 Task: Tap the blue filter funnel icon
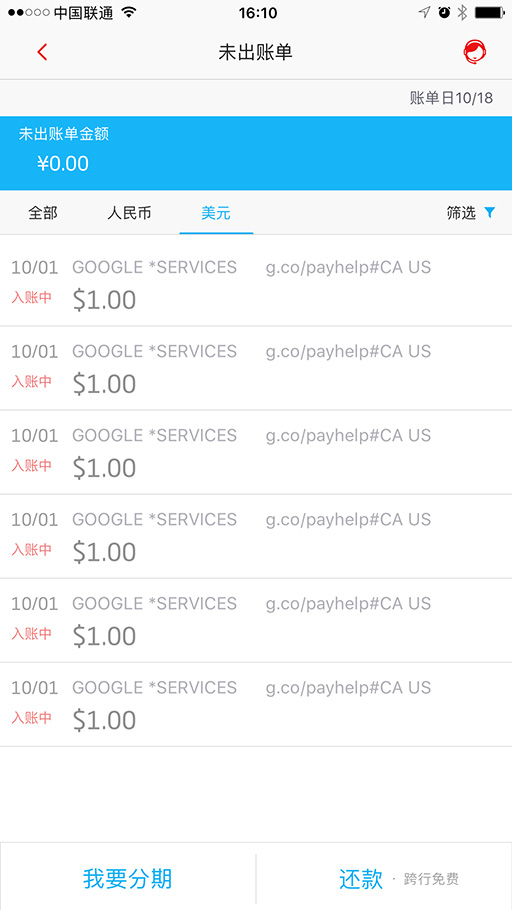pos(490,213)
